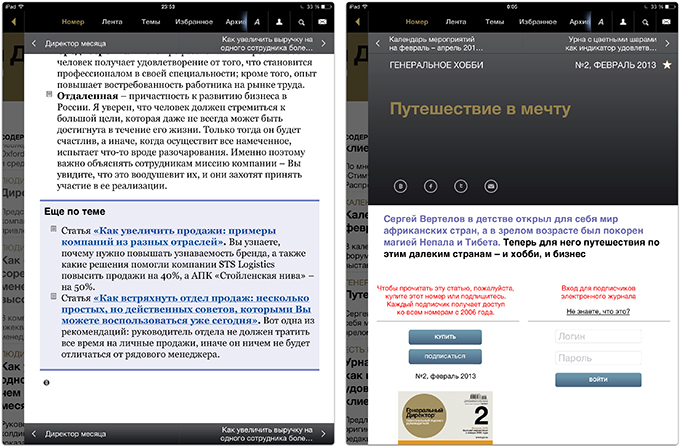This screenshot has height=447, width=680.
Task: Share article via Twitter round icon
Action: pos(461,186)
